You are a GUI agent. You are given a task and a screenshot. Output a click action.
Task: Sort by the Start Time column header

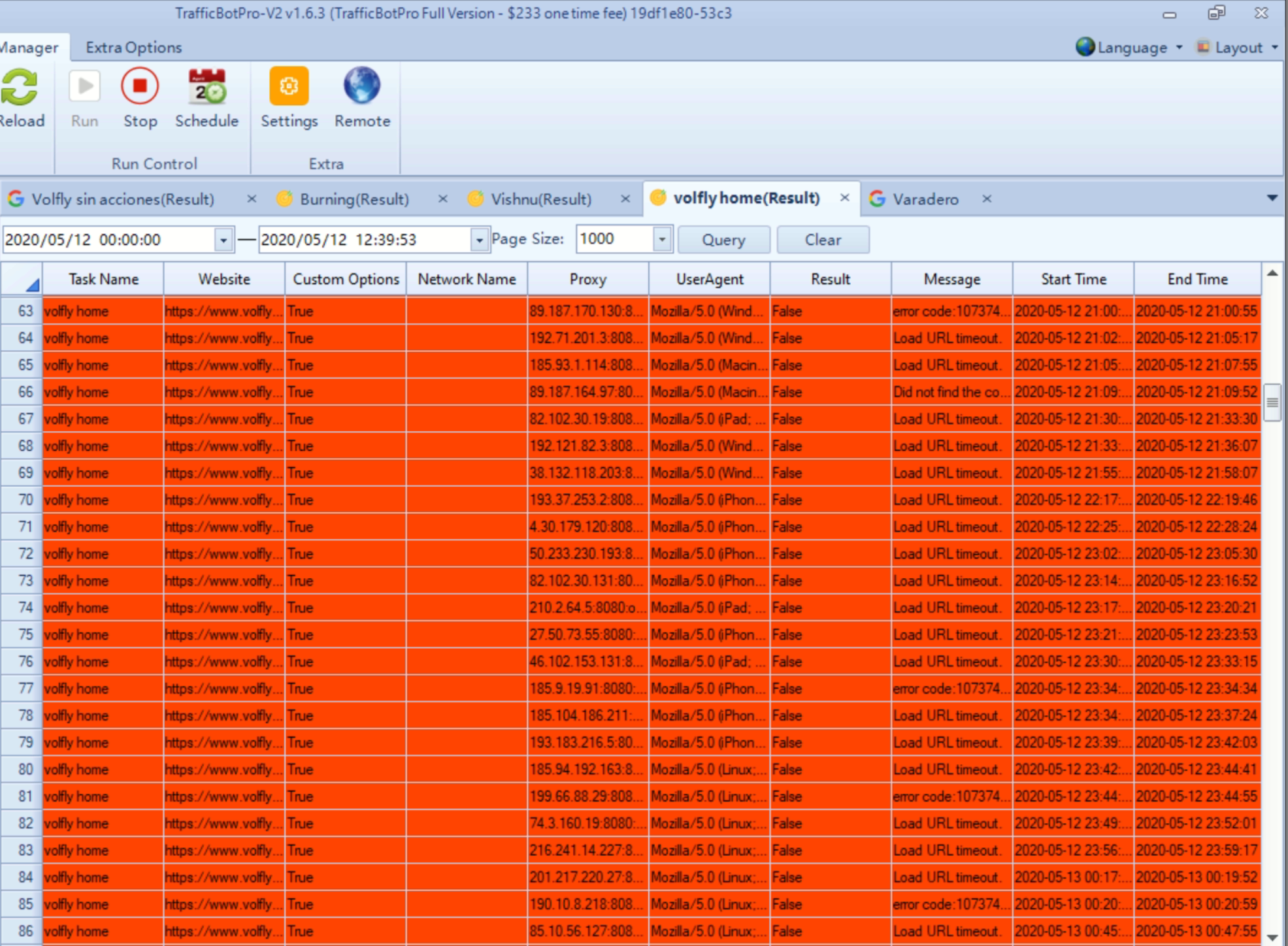[x=1073, y=279]
